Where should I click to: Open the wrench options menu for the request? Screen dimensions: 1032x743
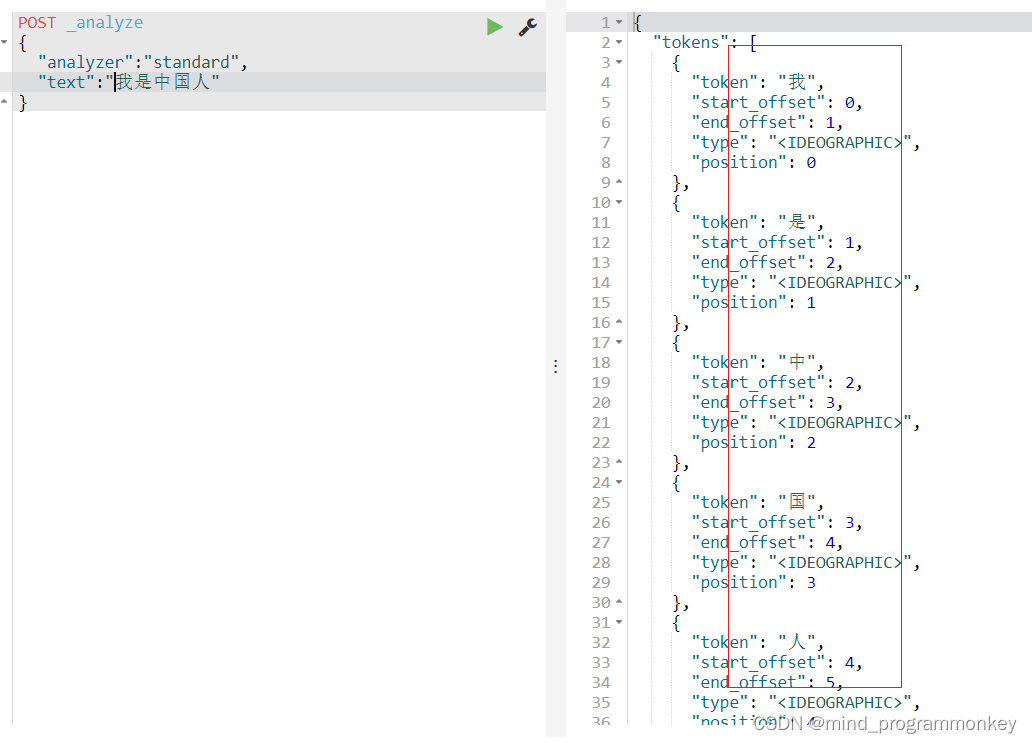(x=528, y=27)
